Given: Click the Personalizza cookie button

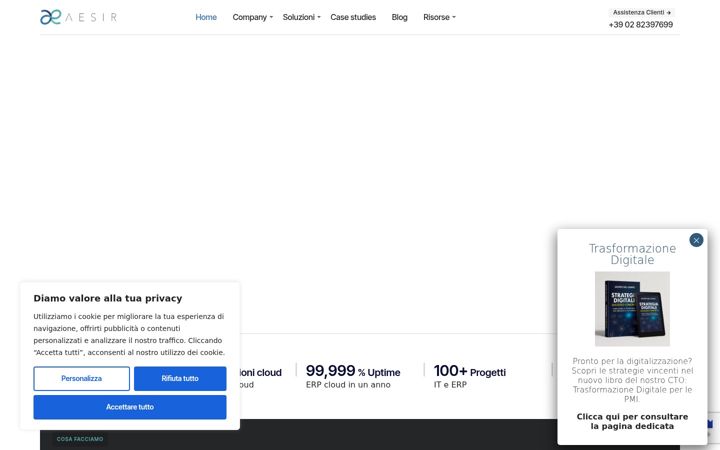Looking at the screenshot, I should 81,378.
